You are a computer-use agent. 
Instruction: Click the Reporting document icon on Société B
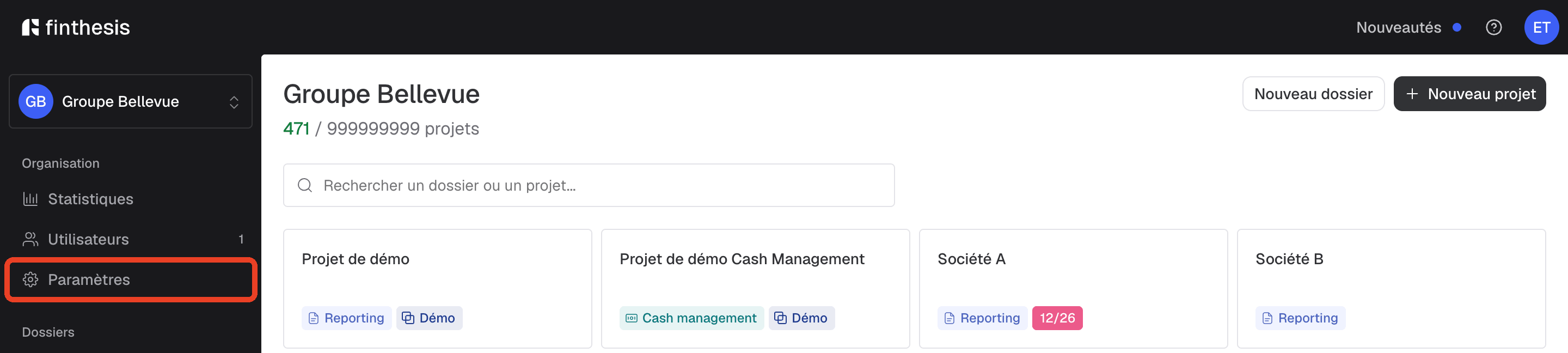click(x=1267, y=318)
